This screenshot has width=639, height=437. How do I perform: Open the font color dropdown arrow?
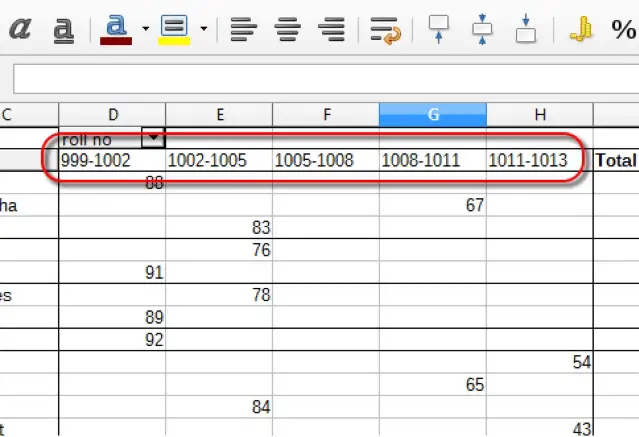tap(145, 29)
